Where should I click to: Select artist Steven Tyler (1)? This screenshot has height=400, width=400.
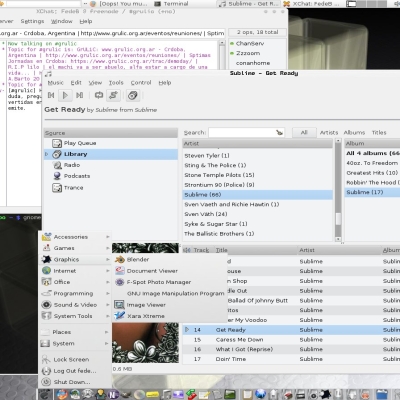click(258, 156)
